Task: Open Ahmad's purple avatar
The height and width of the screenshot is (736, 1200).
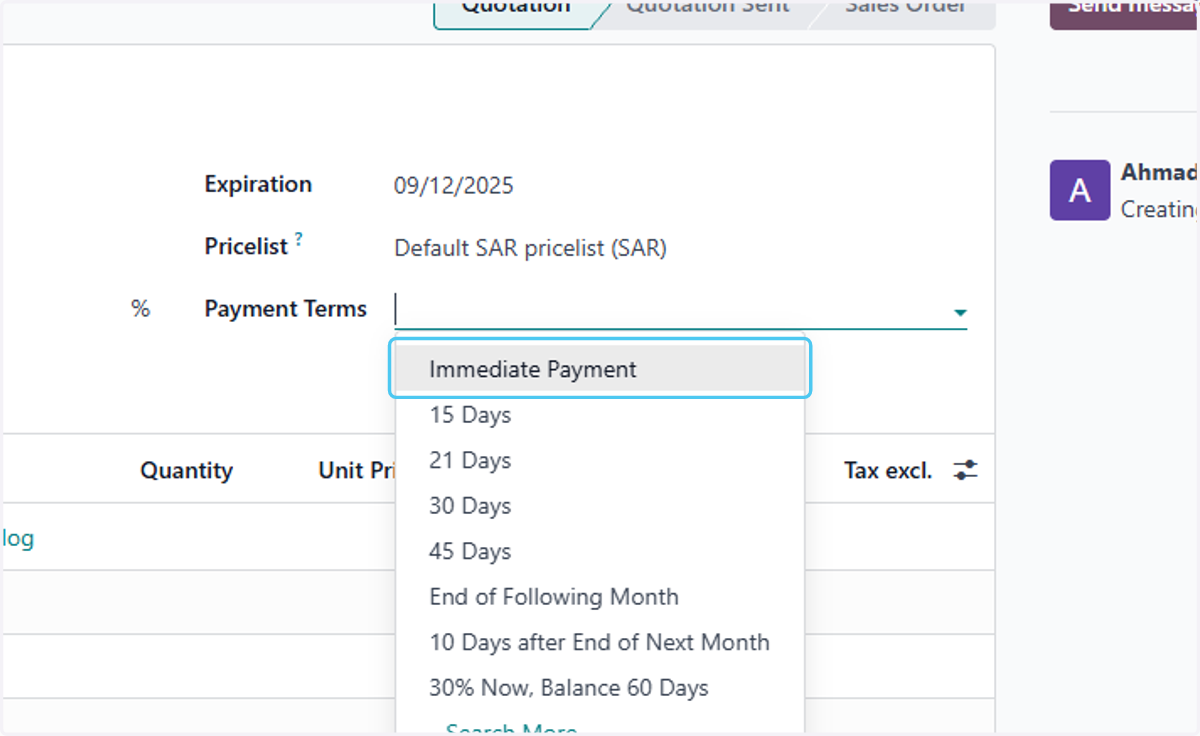Action: point(1080,190)
